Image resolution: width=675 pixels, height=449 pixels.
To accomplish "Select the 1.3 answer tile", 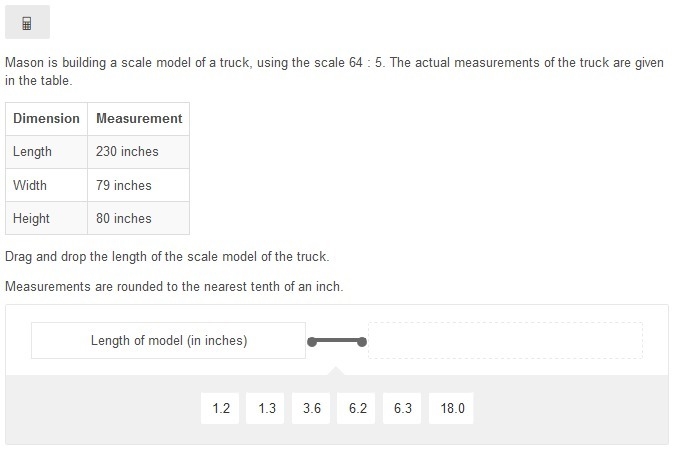I will point(265,408).
